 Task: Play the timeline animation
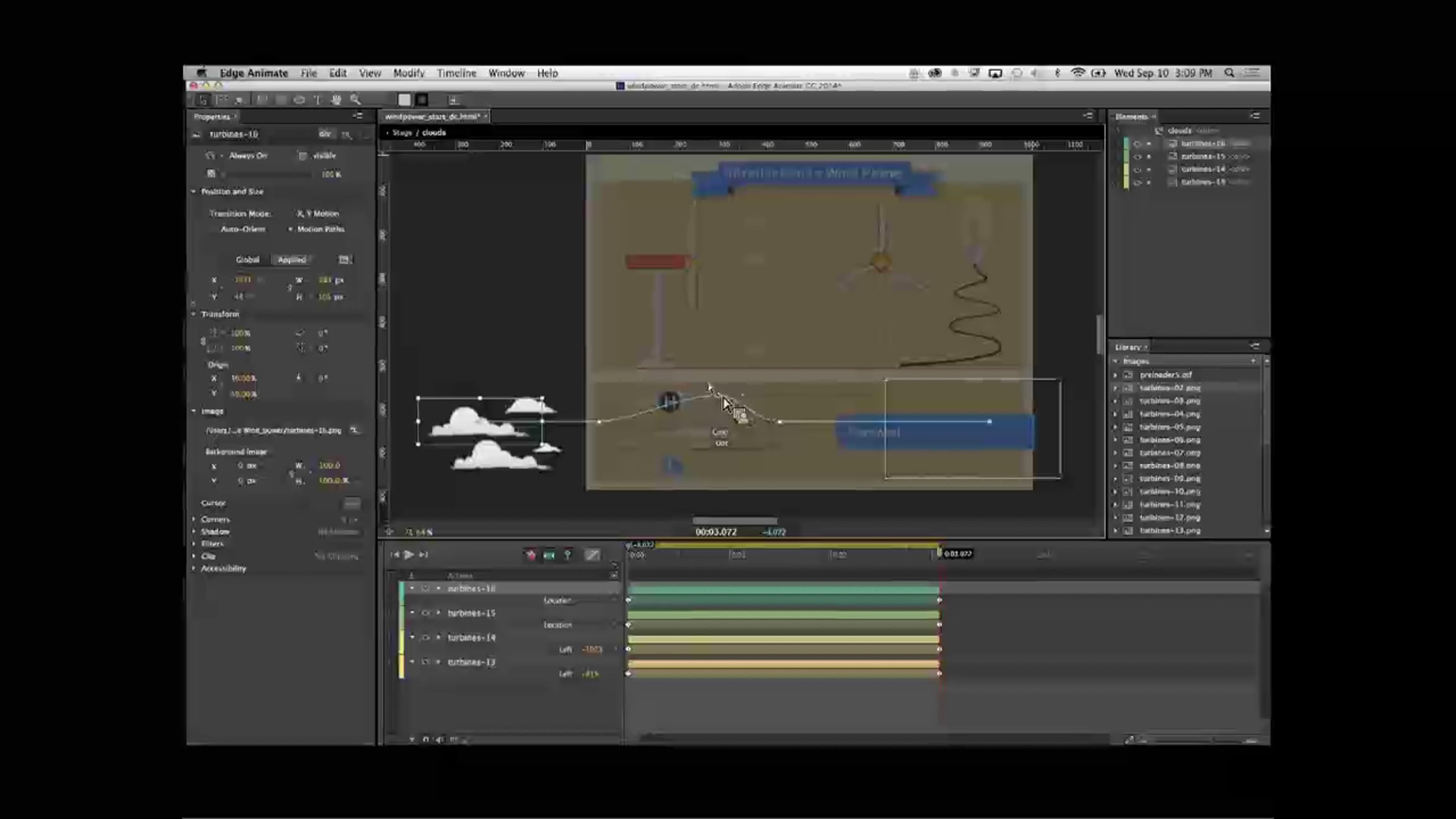pos(409,554)
